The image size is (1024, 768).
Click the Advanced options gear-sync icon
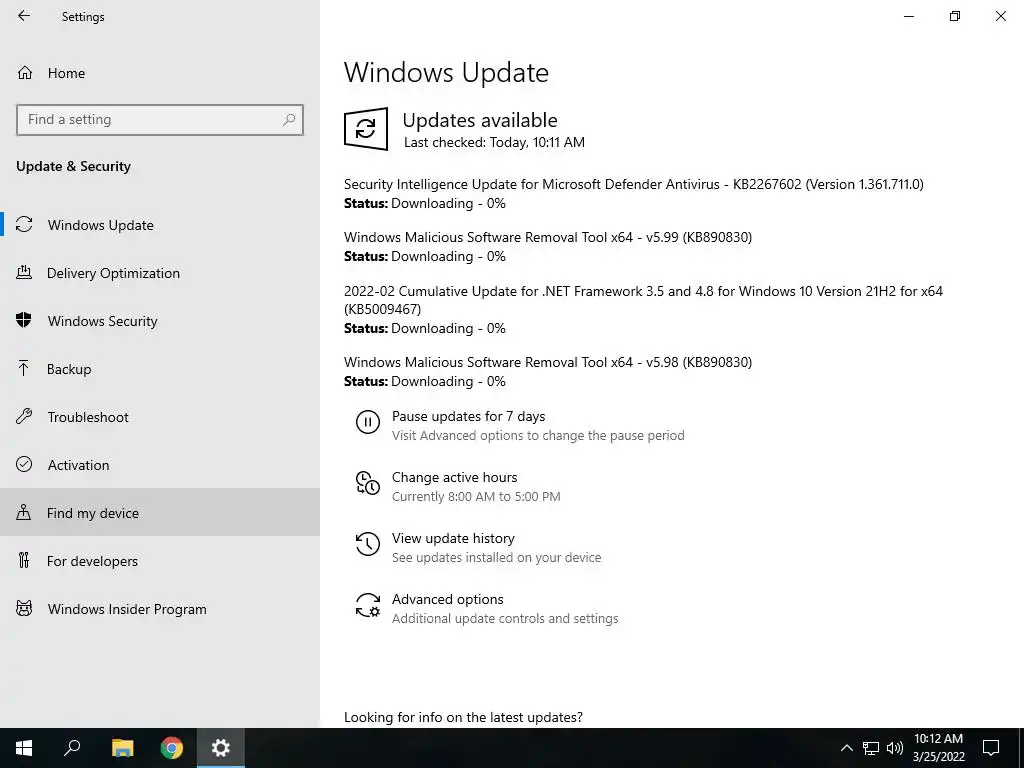pos(368,605)
